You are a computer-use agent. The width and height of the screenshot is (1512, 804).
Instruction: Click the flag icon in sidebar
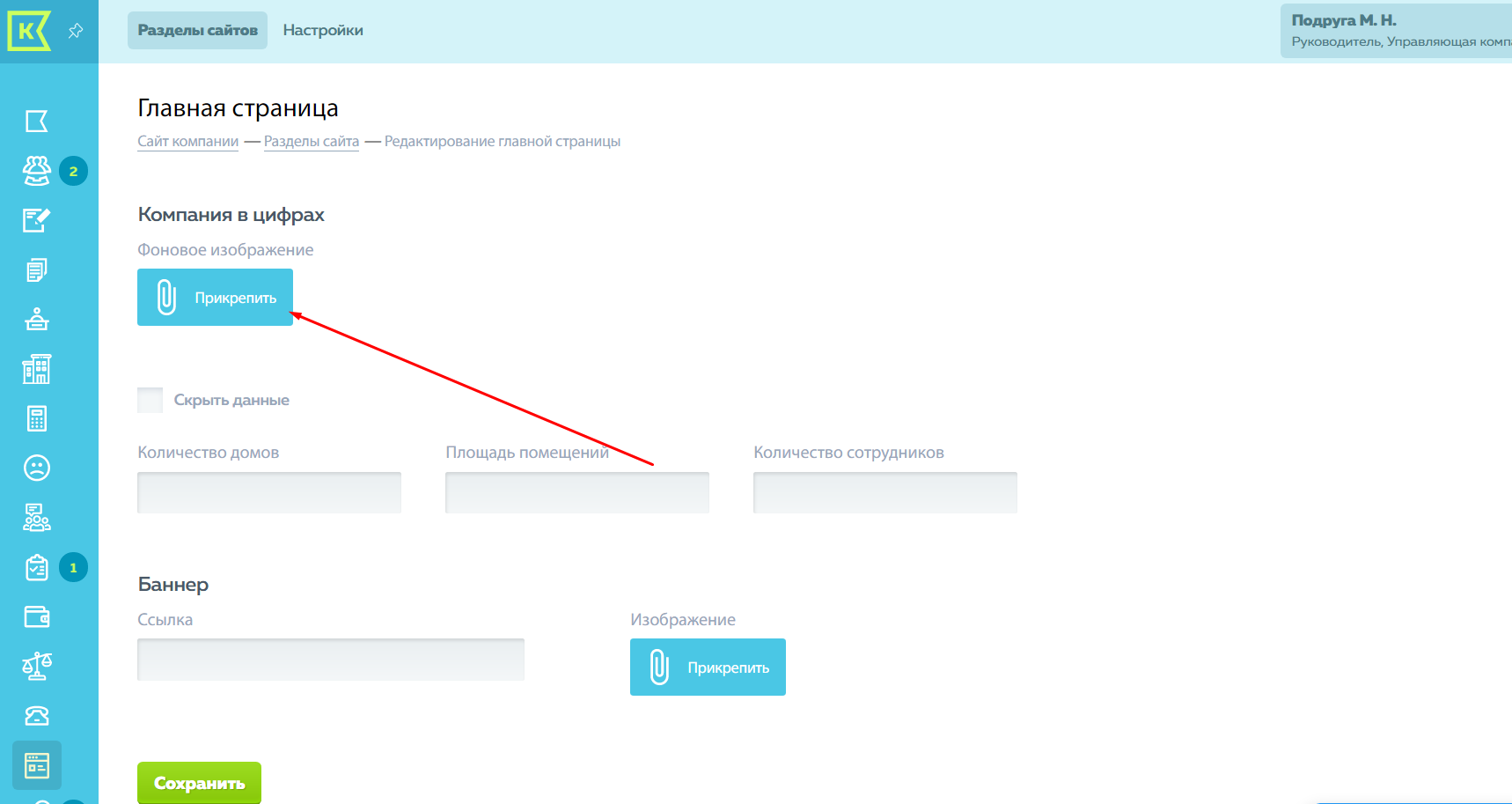coord(37,122)
